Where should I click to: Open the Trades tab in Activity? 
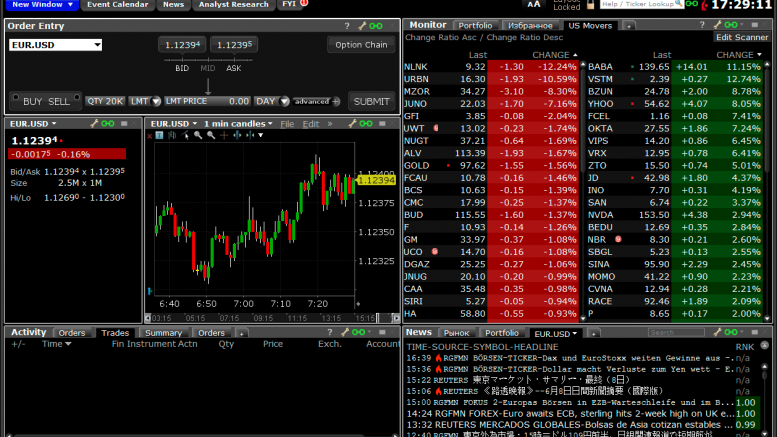pyautogui.click(x=115, y=332)
